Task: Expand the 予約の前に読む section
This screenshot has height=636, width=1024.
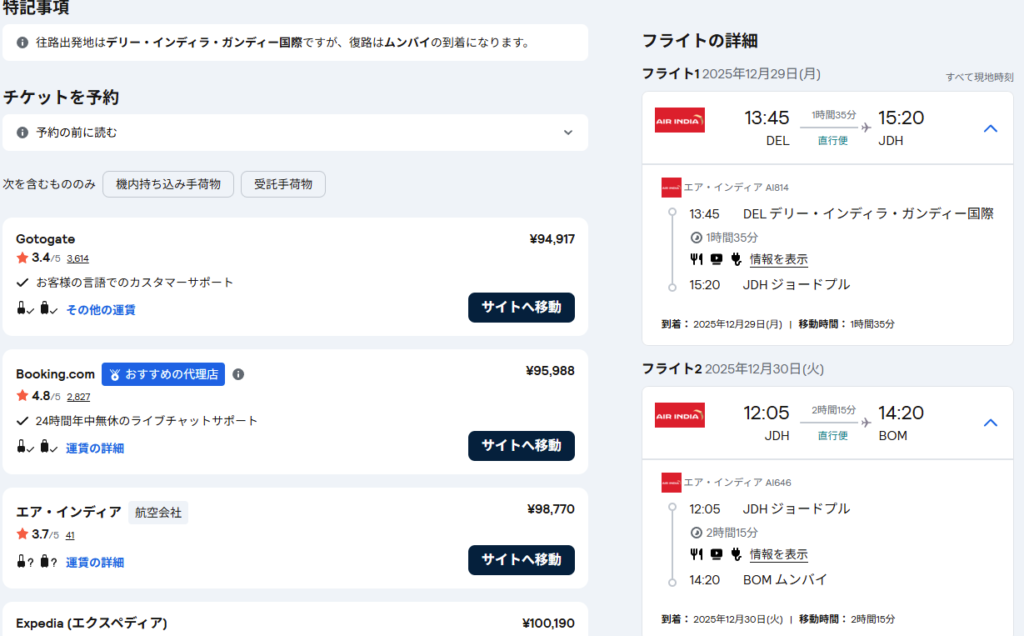Action: point(568,132)
